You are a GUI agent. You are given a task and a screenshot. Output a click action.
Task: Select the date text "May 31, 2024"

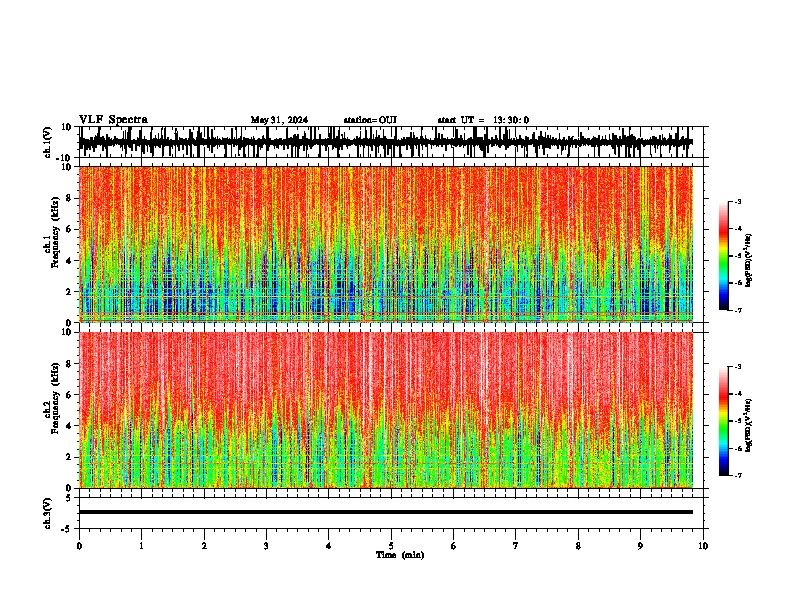pyautogui.click(x=279, y=120)
